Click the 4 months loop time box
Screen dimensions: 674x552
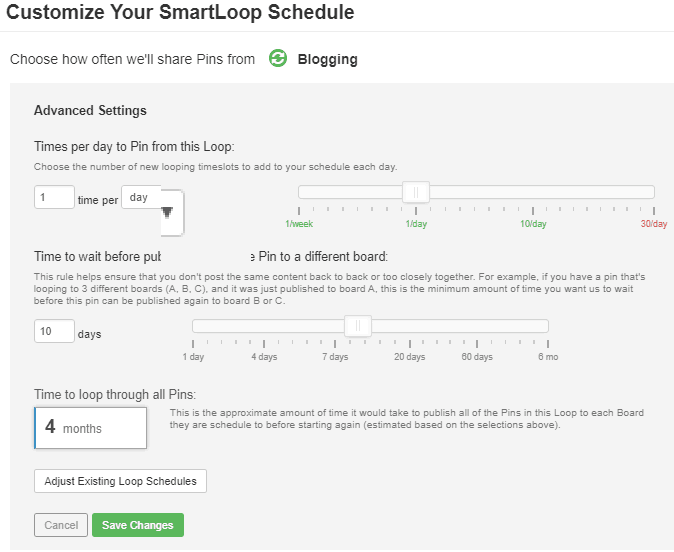point(90,428)
